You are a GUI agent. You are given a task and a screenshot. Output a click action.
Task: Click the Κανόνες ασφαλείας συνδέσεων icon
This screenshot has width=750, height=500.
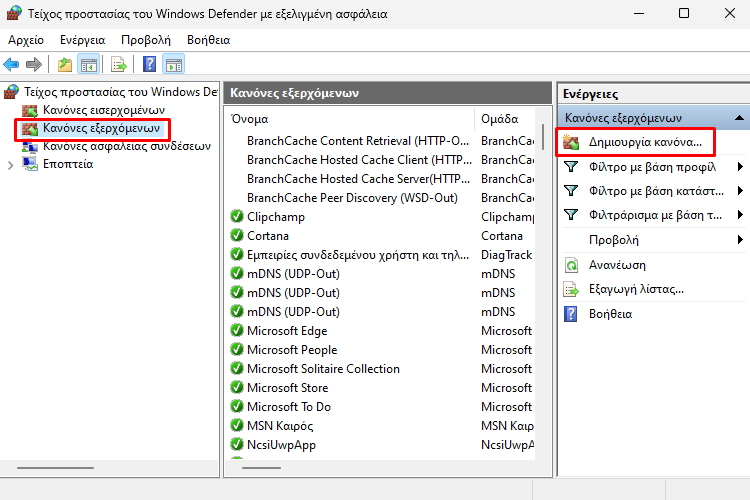(x=30, y=146)
